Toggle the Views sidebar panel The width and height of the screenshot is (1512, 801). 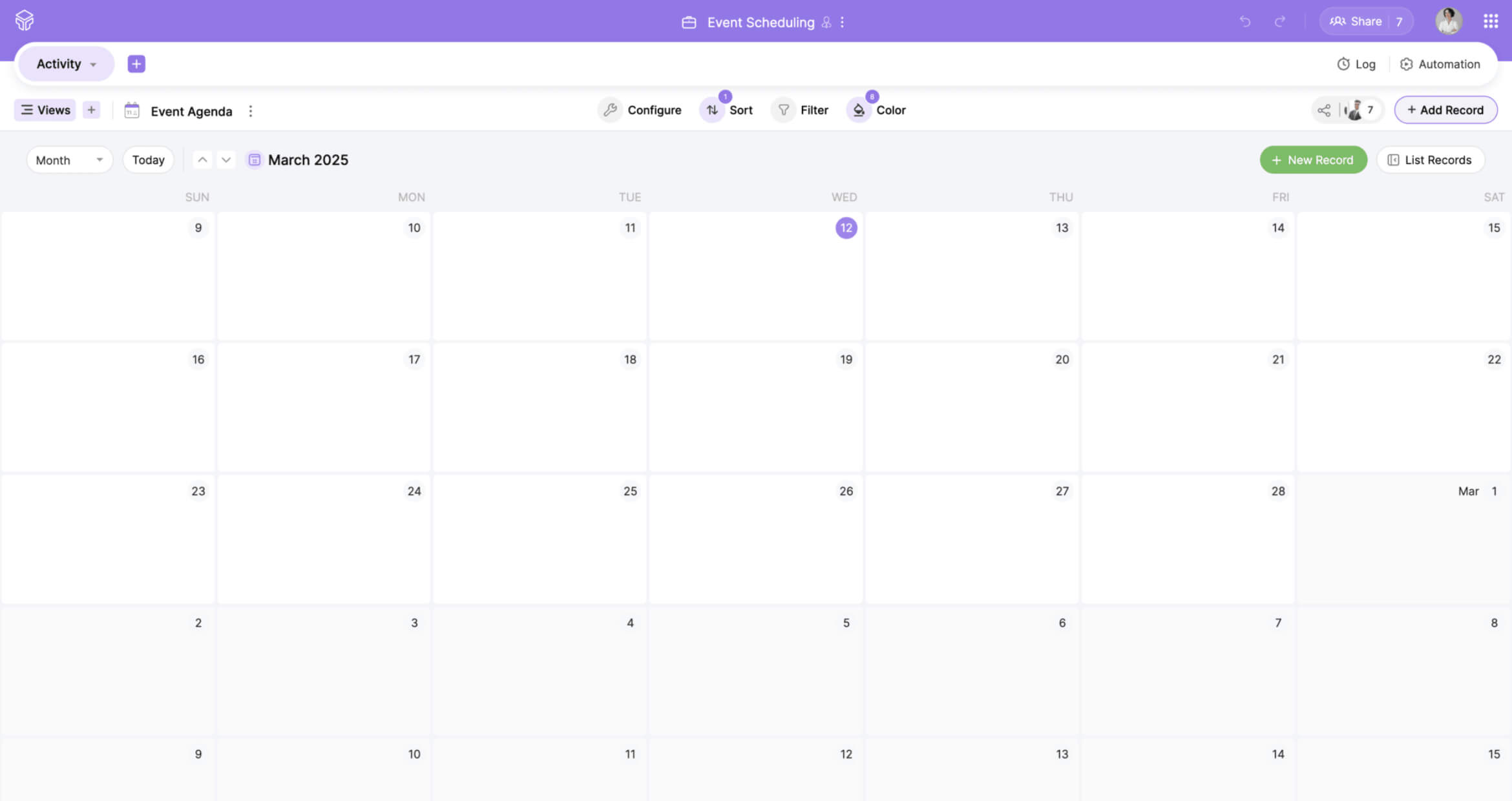[x=45, y=110]
